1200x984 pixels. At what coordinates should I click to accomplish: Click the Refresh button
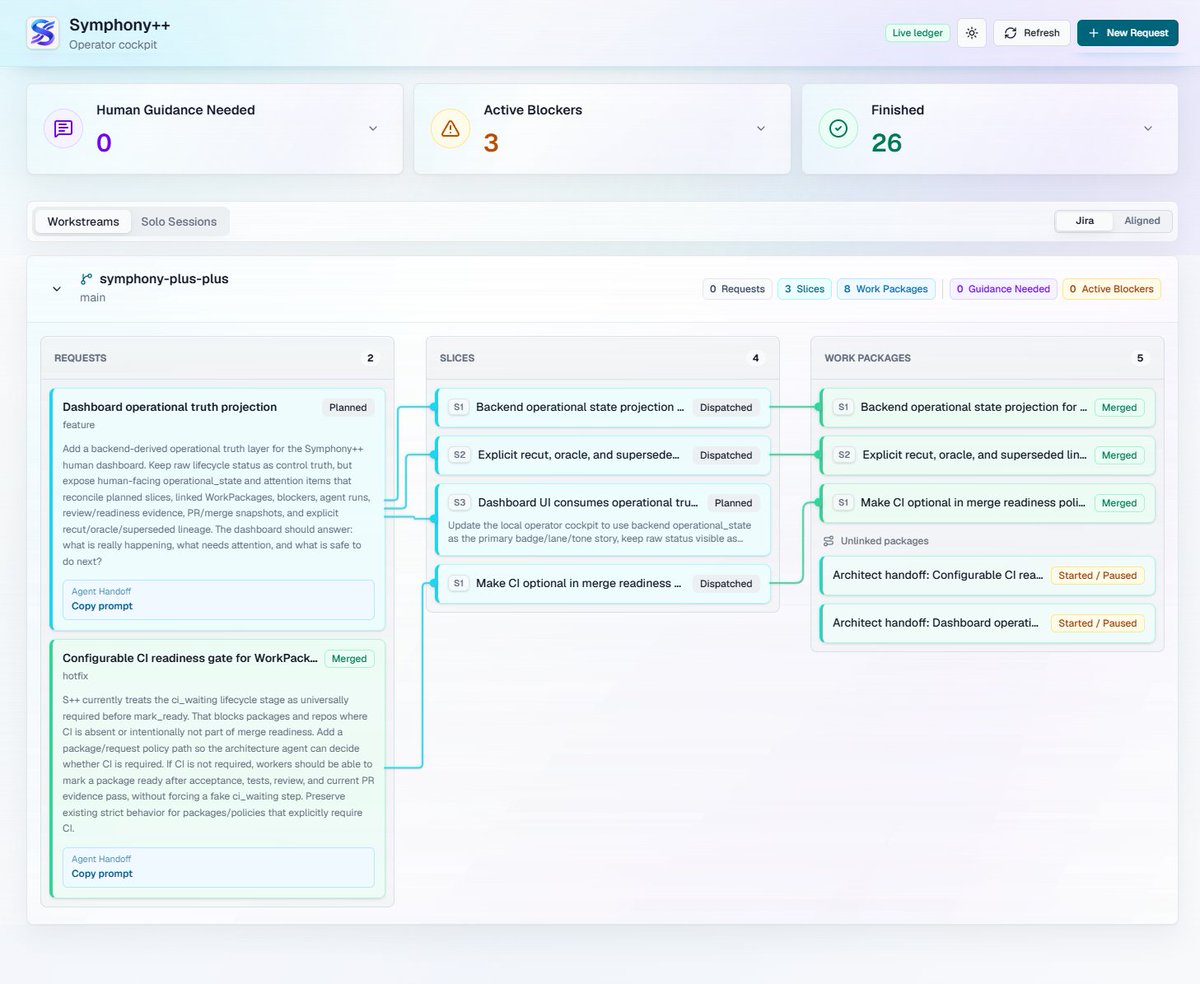coord(1031,33)
